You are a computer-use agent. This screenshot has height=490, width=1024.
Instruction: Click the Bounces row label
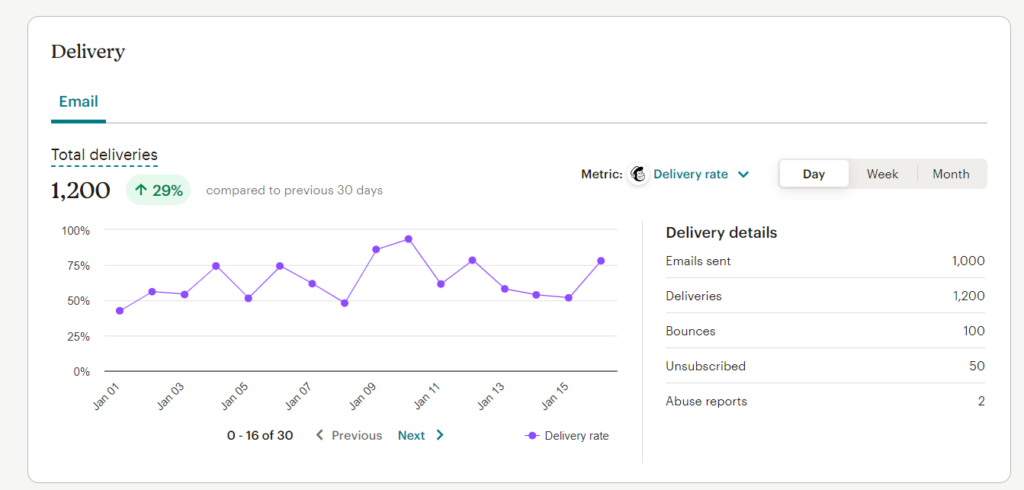690,331
